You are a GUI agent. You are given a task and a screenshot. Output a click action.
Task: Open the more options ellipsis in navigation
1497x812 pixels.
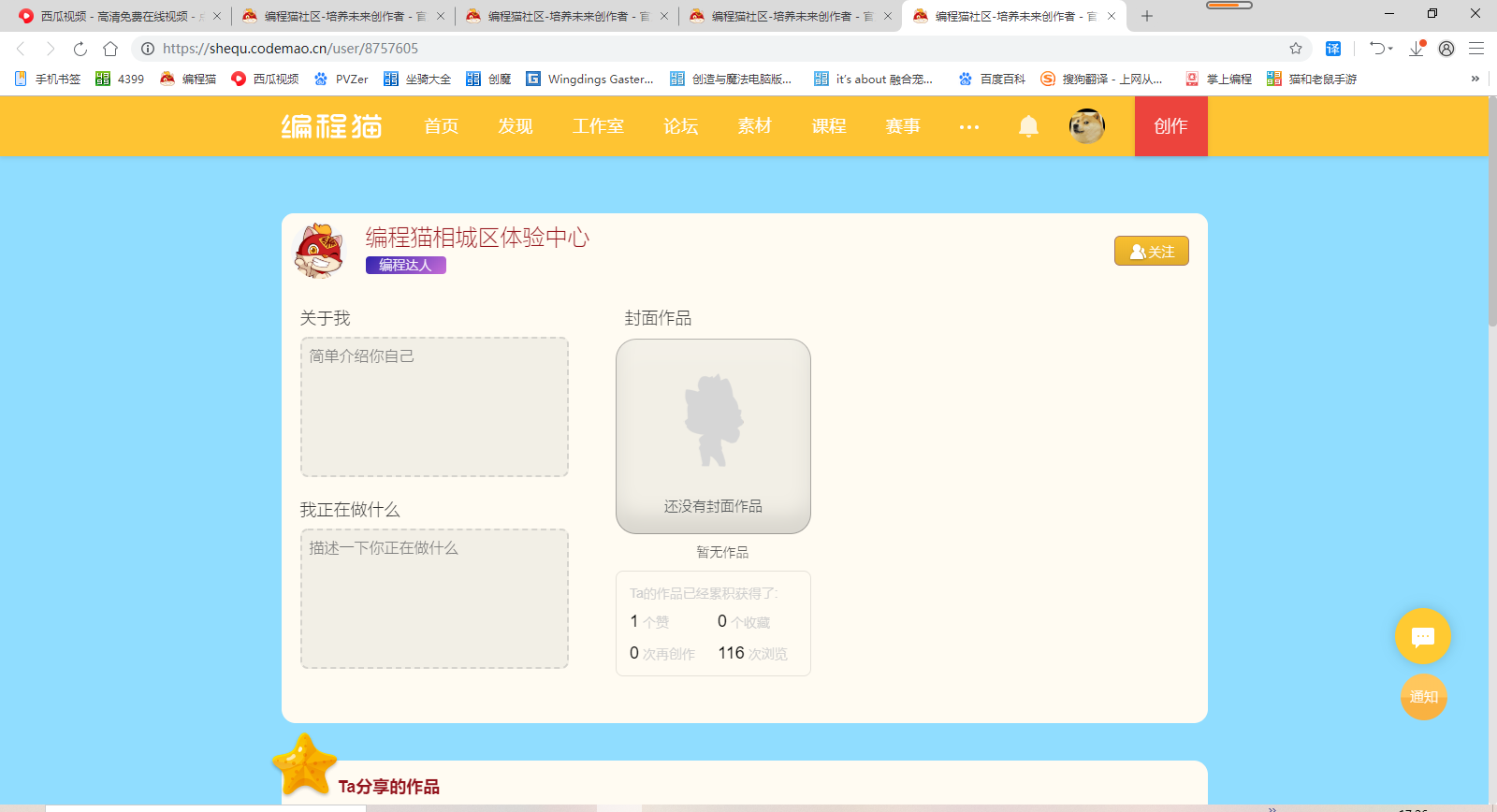click(969, 126)
